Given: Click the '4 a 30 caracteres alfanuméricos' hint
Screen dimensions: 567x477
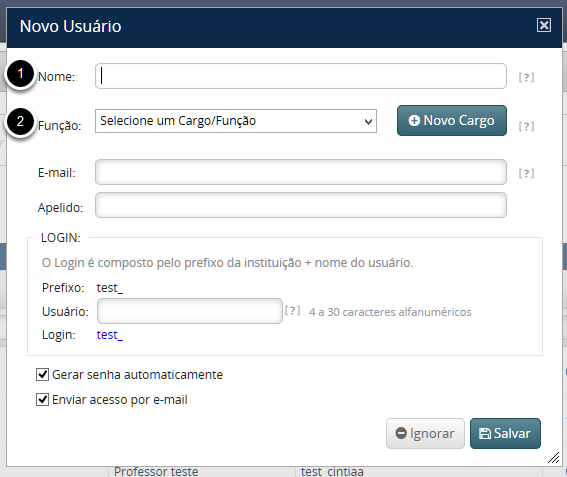Looking at the screenshot, I should click(x=390, y=312).
